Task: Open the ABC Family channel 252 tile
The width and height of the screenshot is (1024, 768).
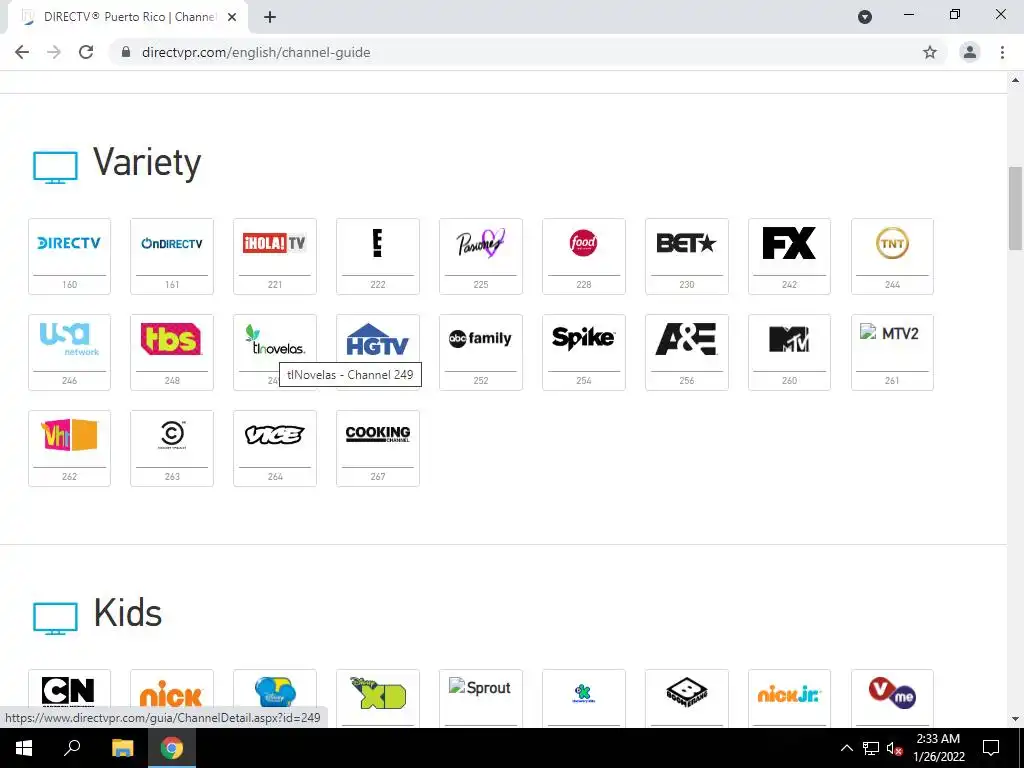Action: (481, 353)
